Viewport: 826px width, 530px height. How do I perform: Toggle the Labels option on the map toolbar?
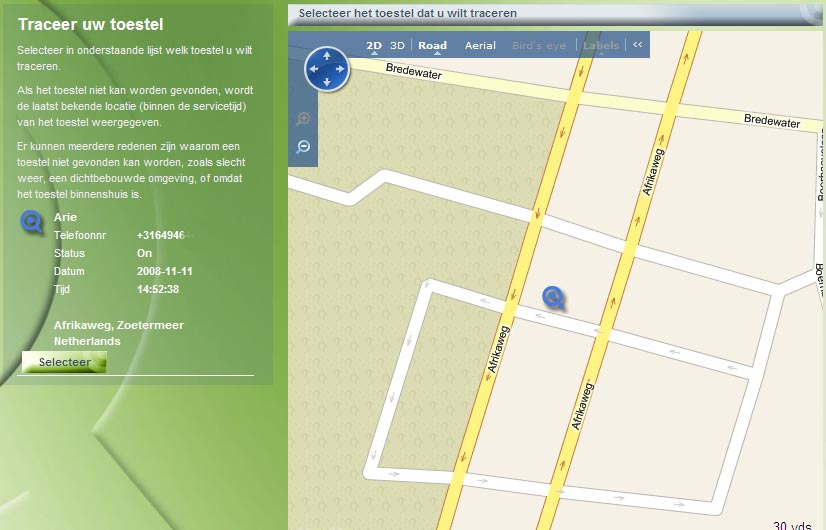pos(601,46)
